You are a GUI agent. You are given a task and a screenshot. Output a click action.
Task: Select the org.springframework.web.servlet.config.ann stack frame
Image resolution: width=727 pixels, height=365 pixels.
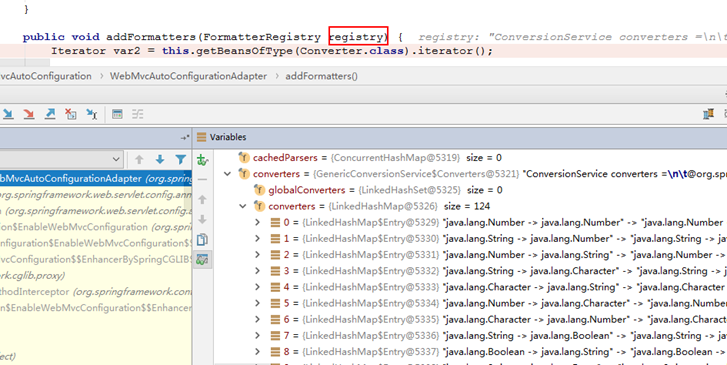tap(96, 195)
